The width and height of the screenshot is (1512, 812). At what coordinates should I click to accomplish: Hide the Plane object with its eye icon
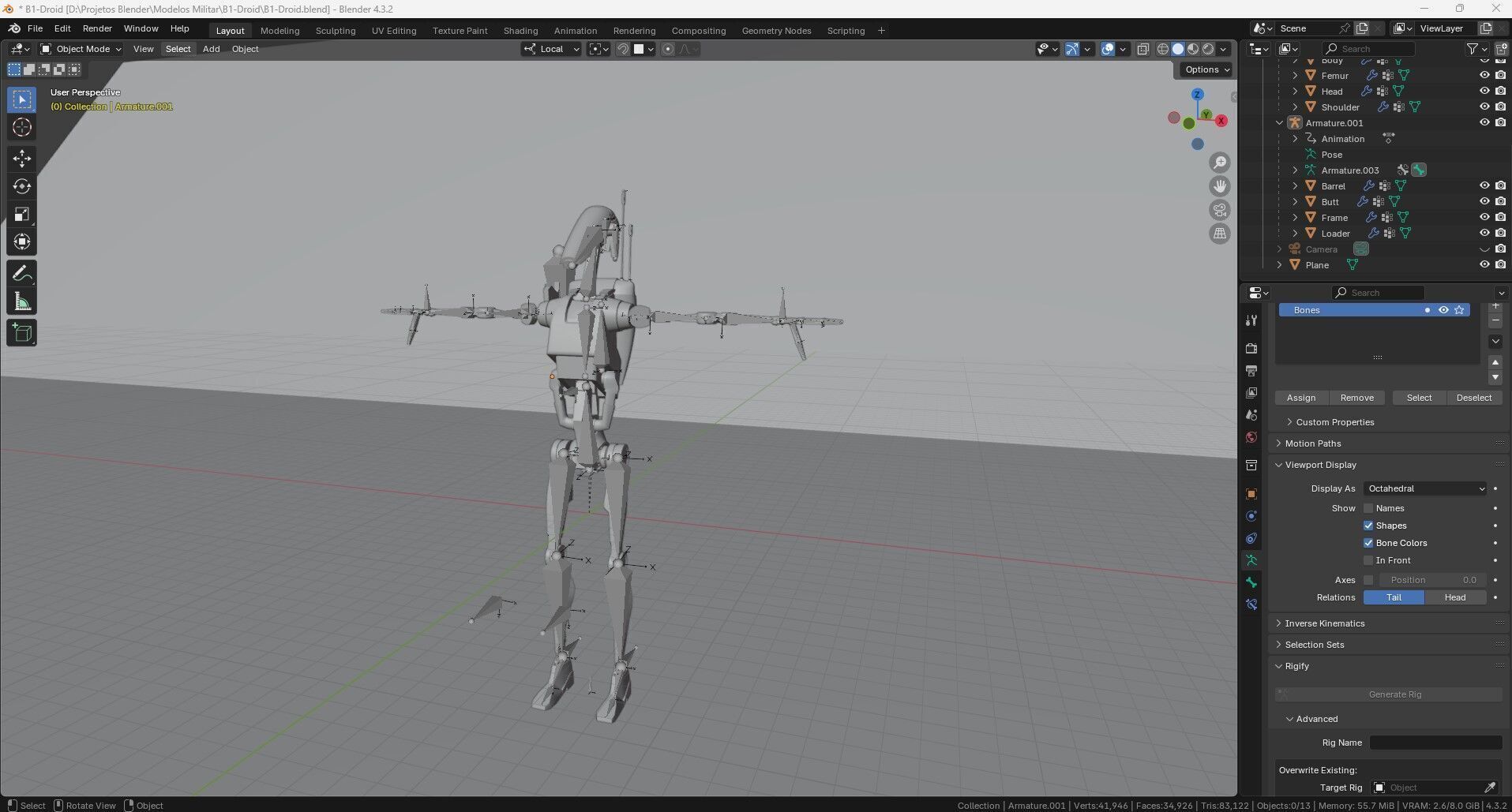point(1484,265)
